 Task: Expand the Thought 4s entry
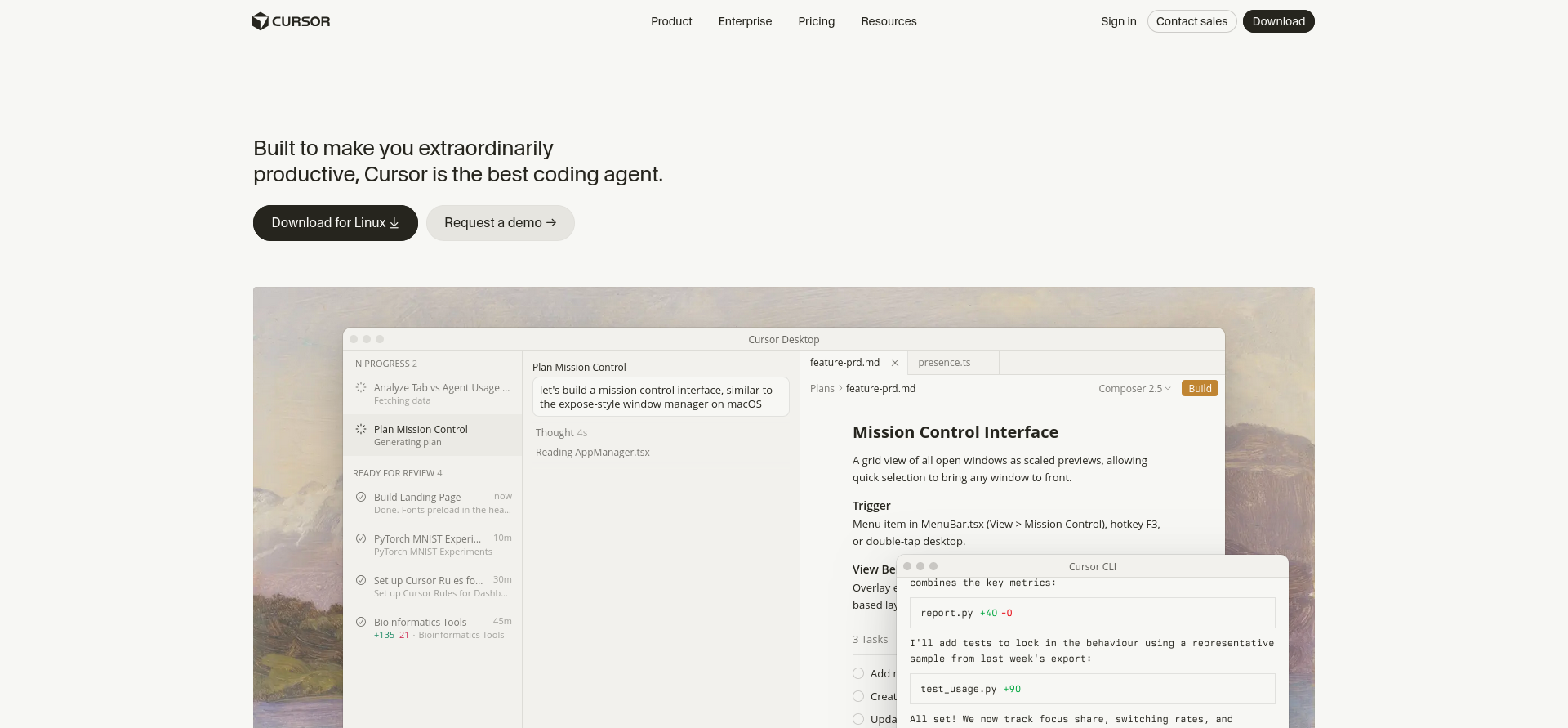561,433
